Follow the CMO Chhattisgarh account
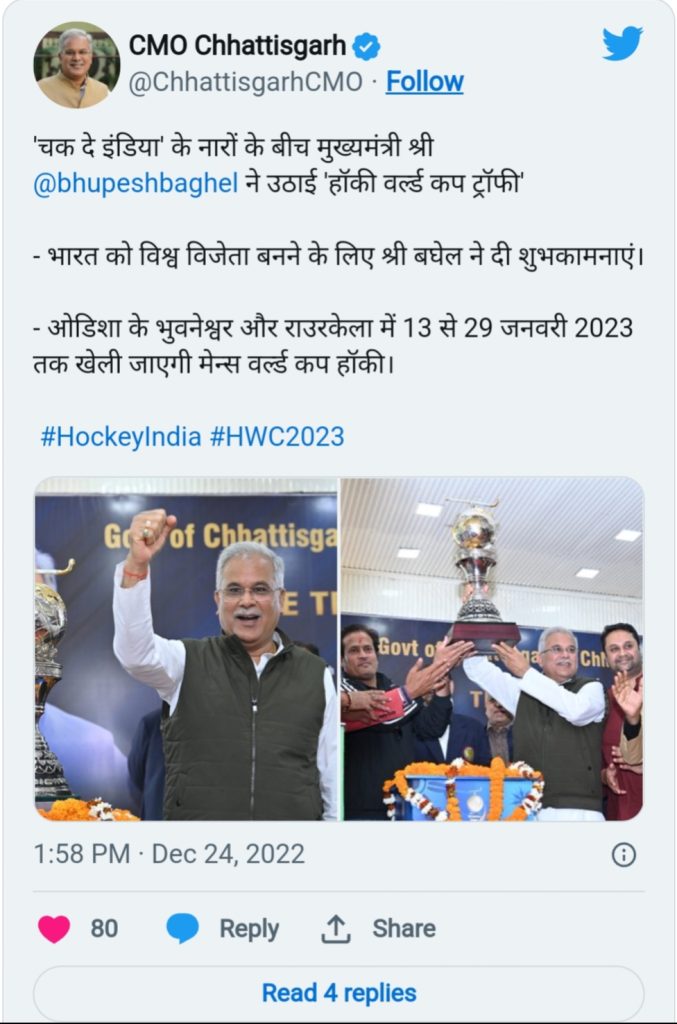 (x=424, y=82)
